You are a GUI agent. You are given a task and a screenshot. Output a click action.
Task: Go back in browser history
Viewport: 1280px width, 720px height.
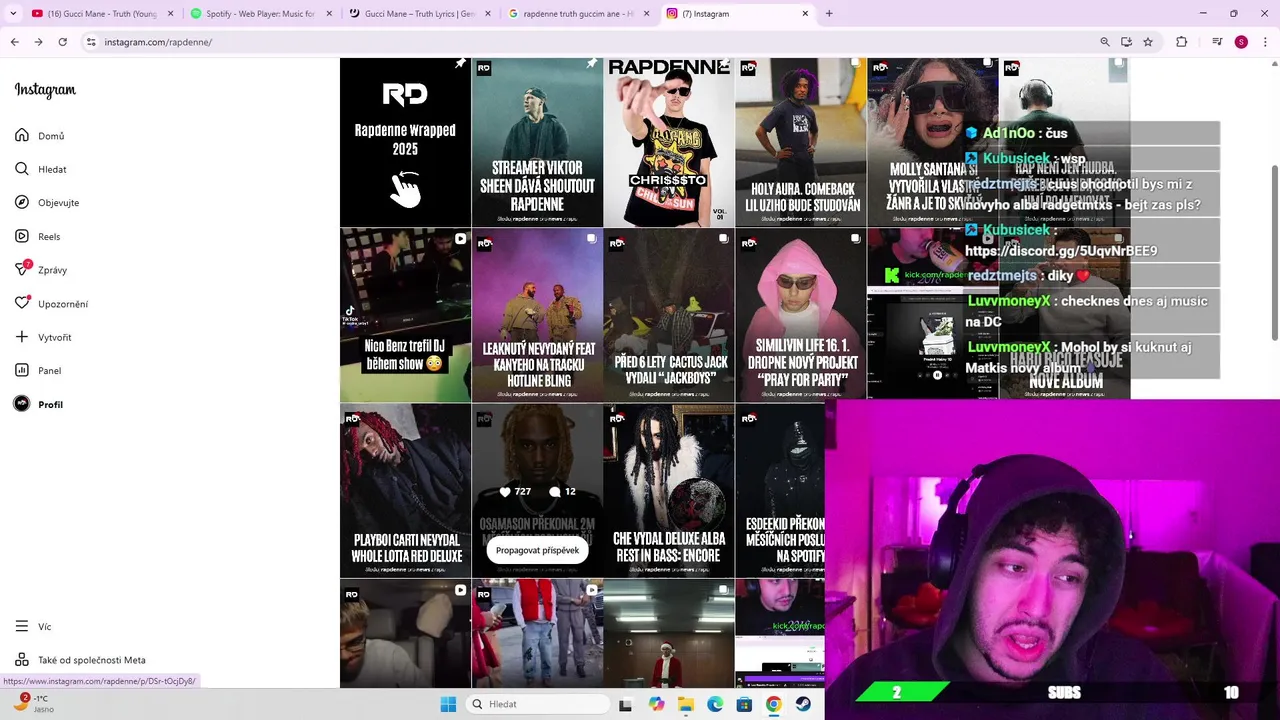15,42
